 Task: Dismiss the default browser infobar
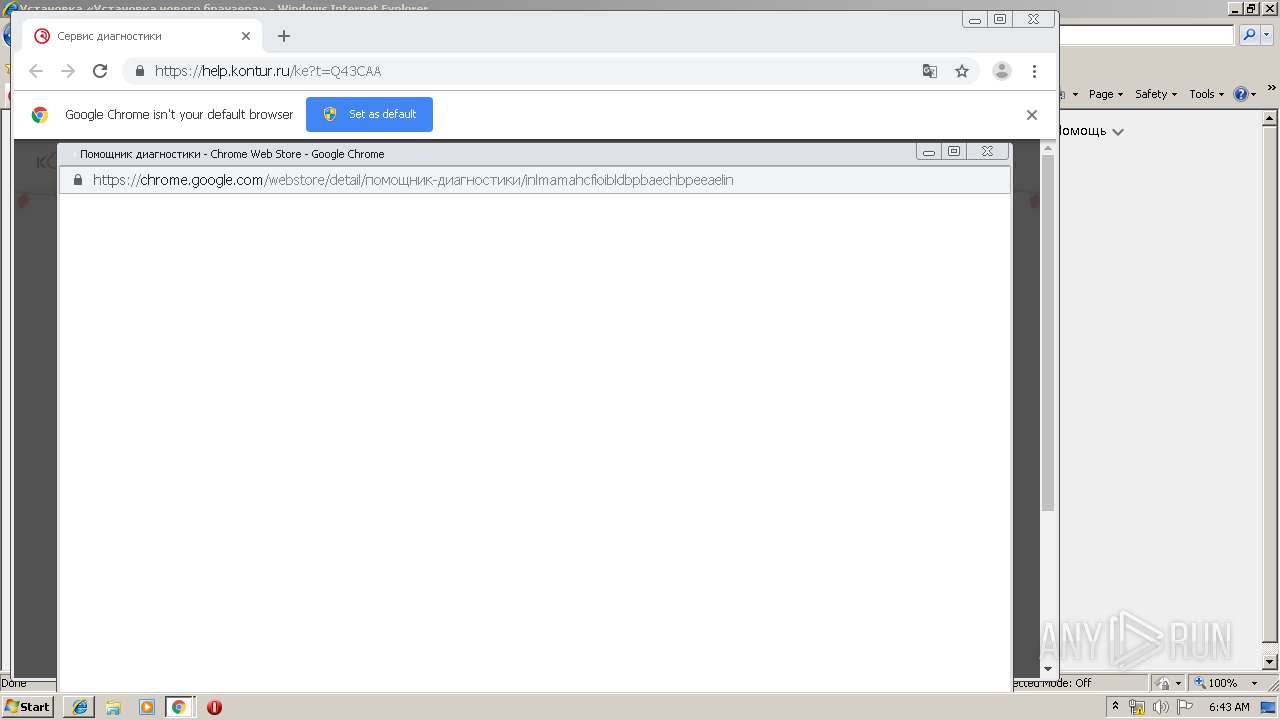pyautogui.click(x=1032, y=115)
